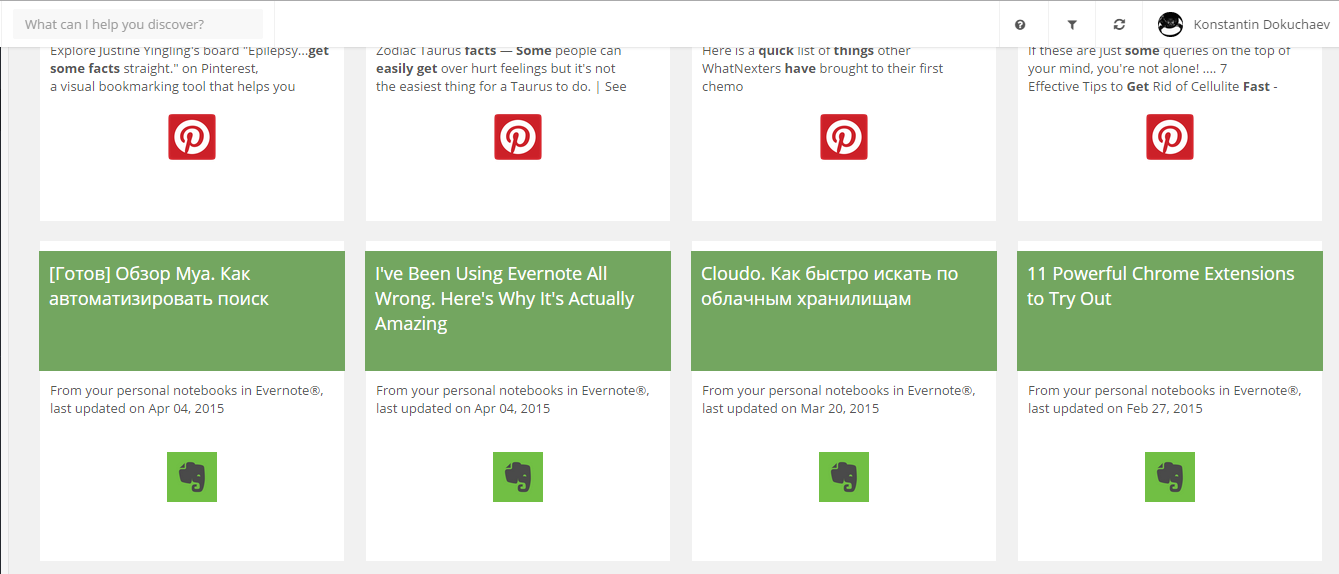This screenshot has width=1339, height=574.
Task: Open the filter funnel icon
Action: pos(1072,25)
